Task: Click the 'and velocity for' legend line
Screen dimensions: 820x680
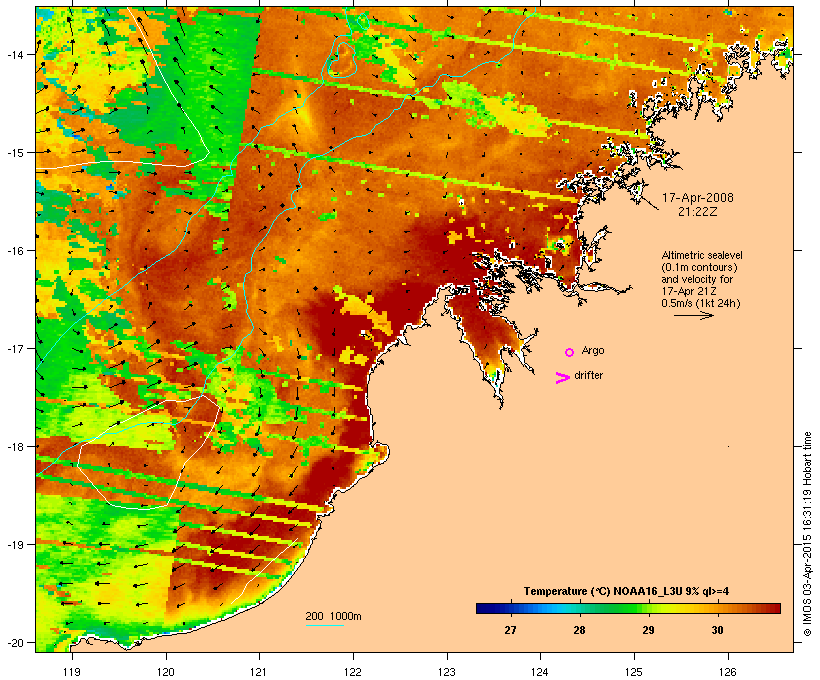Action: click(x=697, y=279)
